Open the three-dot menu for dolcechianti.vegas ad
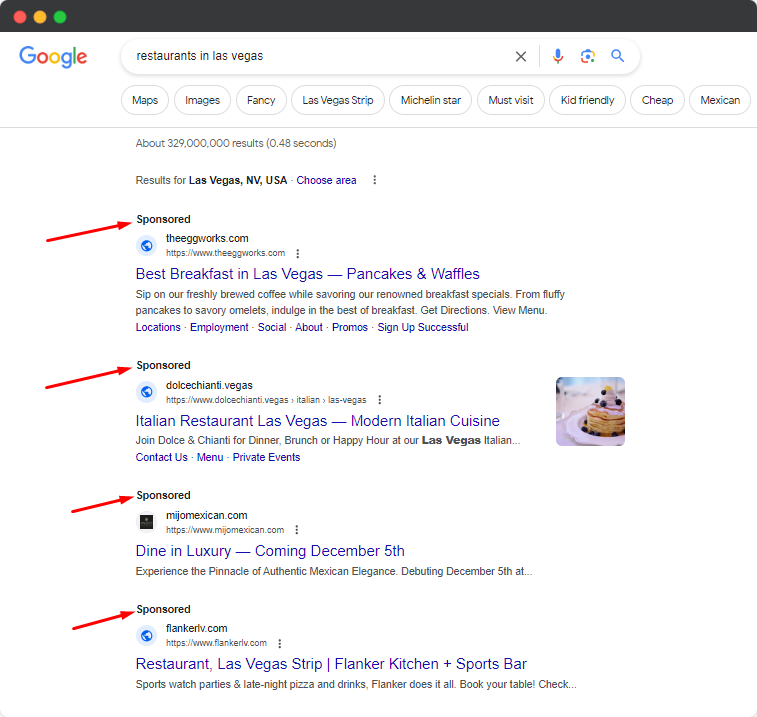Viewport: 757px width, 717px height. [379, 400]
